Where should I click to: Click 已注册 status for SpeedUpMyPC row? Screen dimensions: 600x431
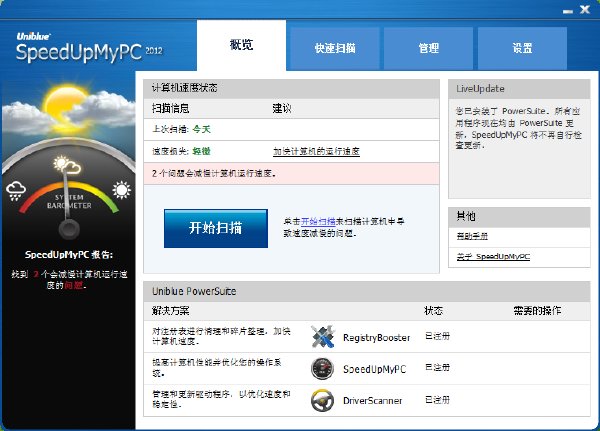(x=437, y=367)
